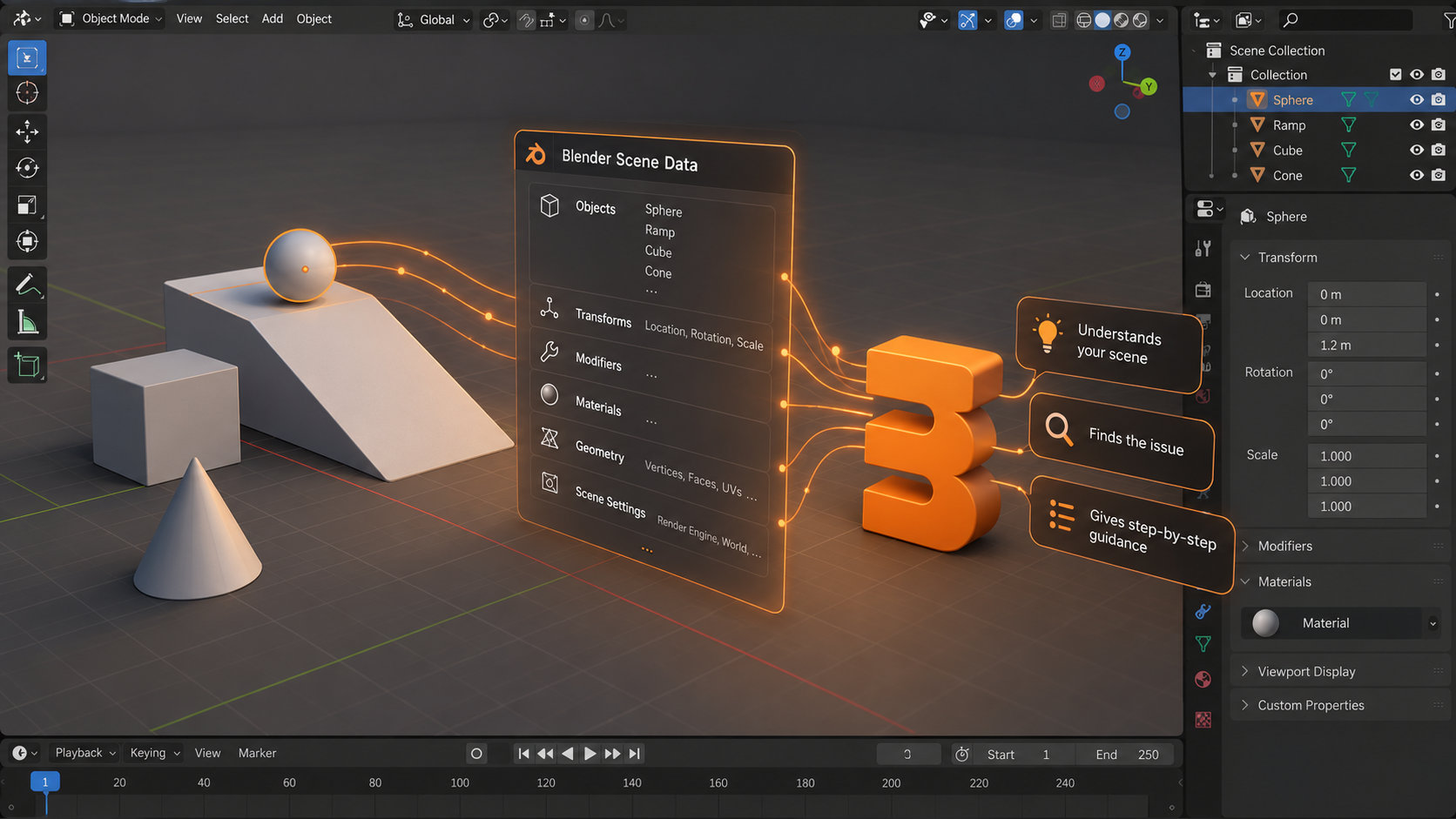Select the Annotate pencil tool

coord(27,285)
